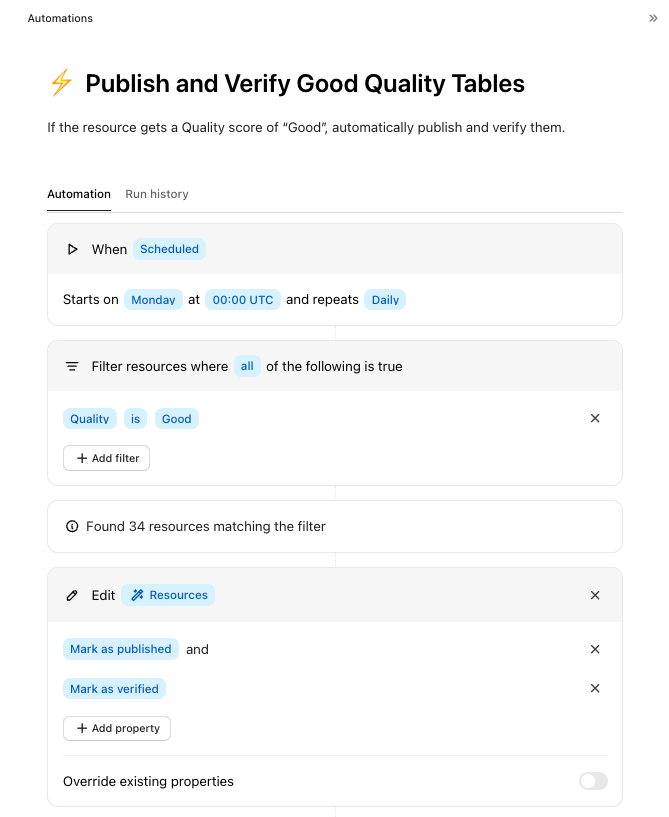Enable Override existing properties toggle

[593, 781]
